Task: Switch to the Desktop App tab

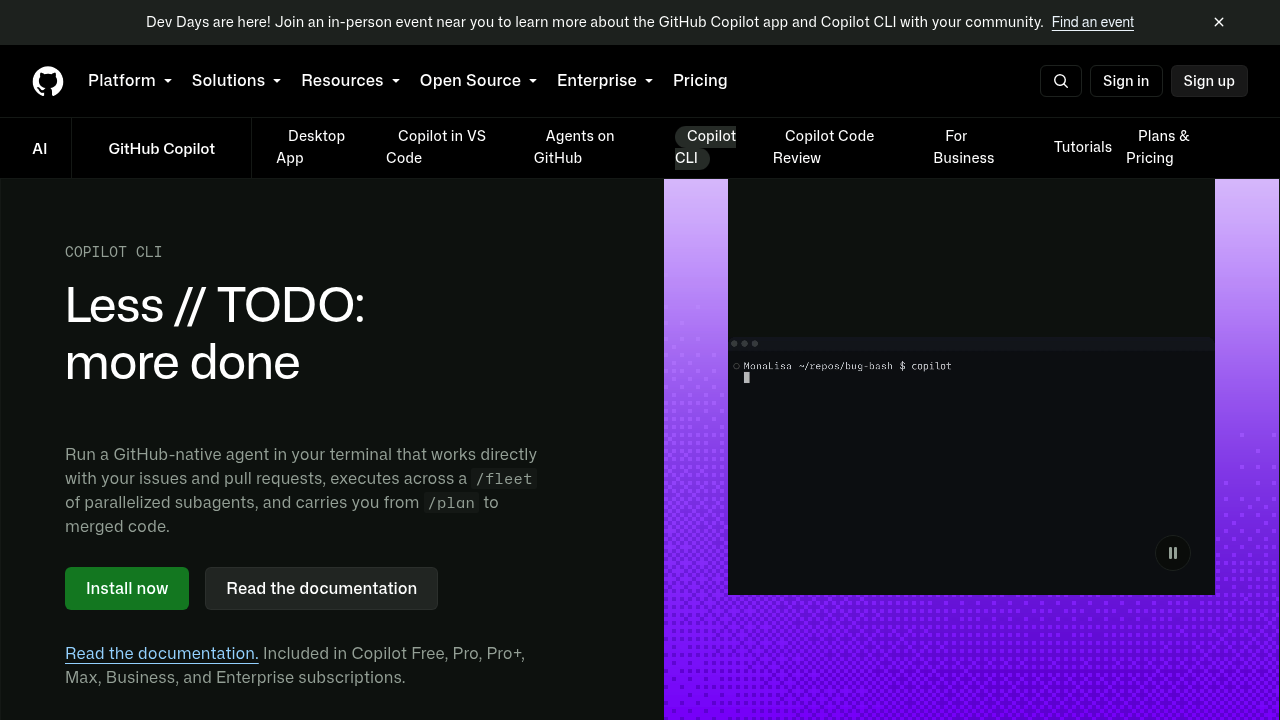Action: pos(311,147)
